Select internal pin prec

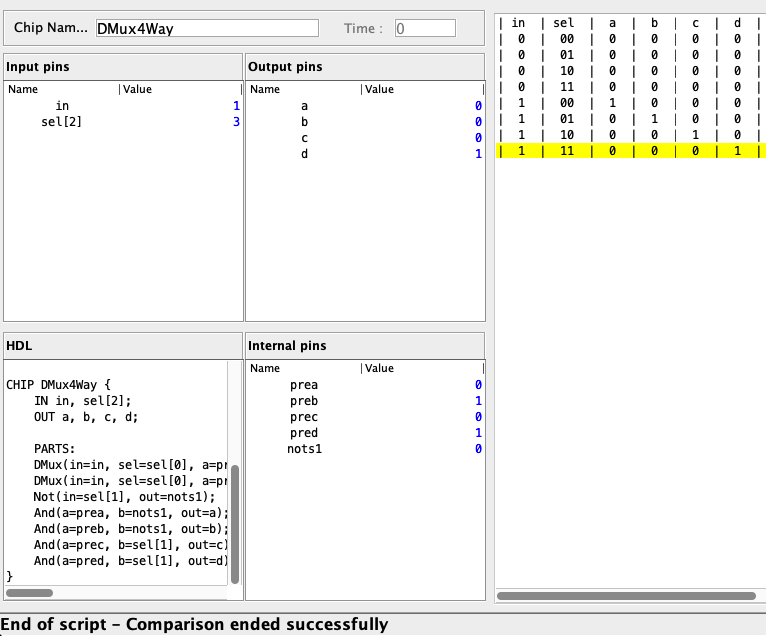365,417
